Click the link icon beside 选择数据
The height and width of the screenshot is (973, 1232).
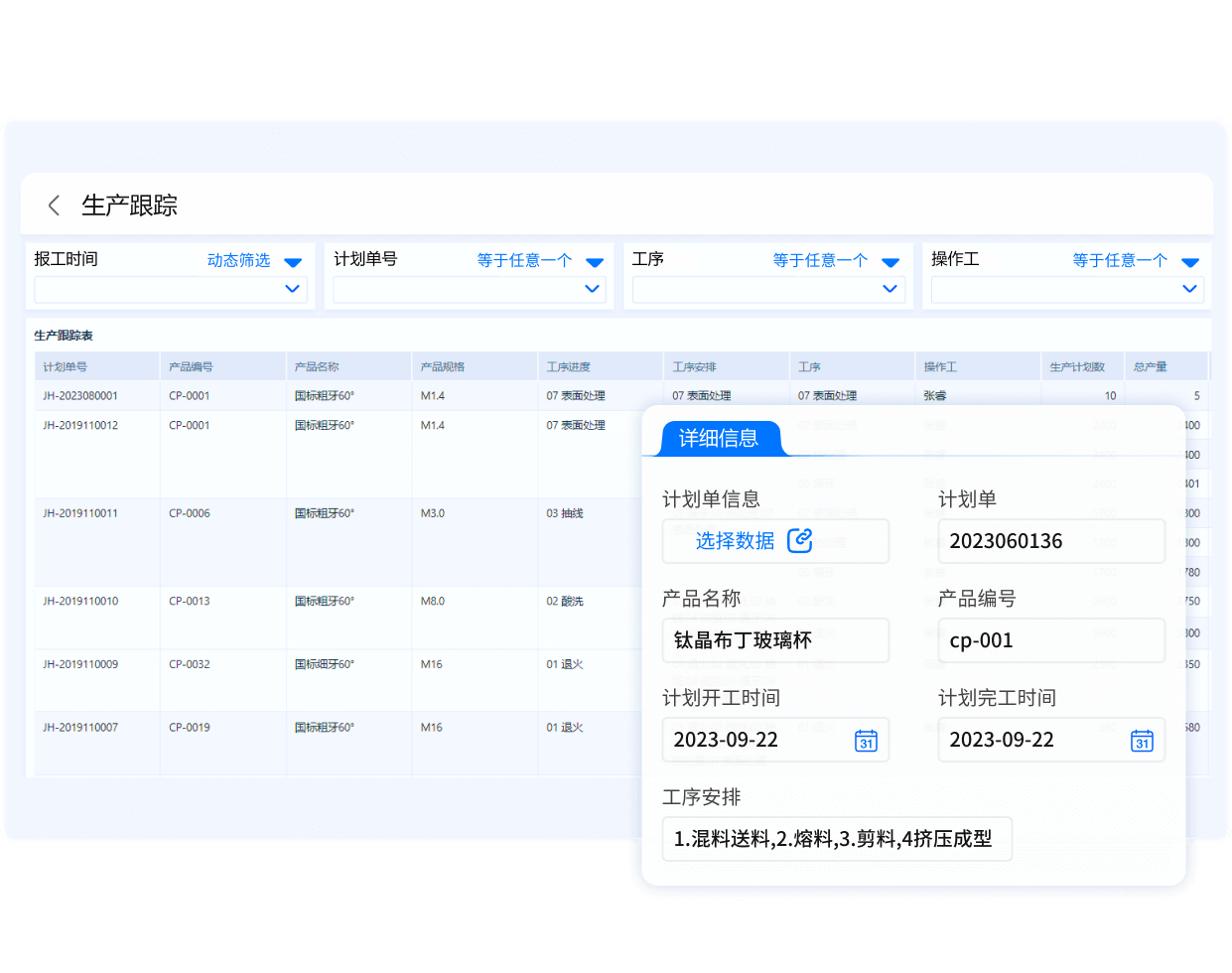click(x=799, y=540)
